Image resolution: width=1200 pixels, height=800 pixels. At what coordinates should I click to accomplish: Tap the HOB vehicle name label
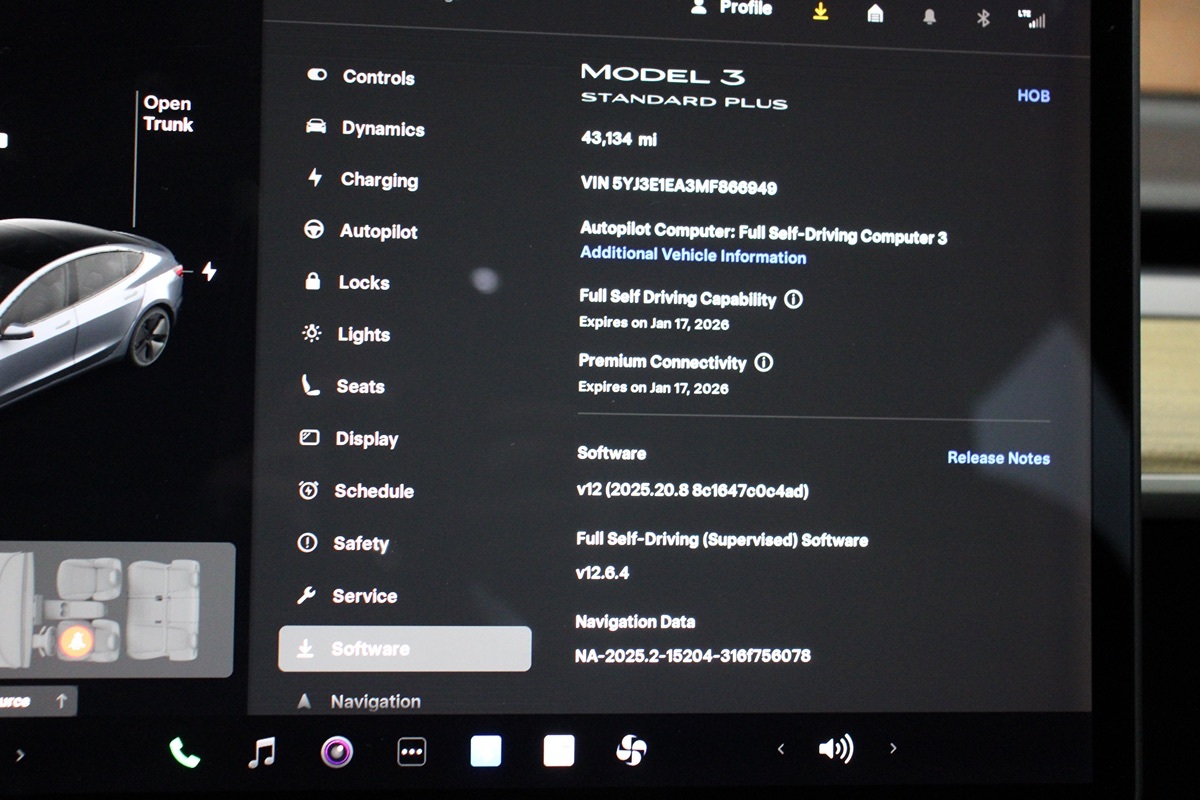(1033, 96)
